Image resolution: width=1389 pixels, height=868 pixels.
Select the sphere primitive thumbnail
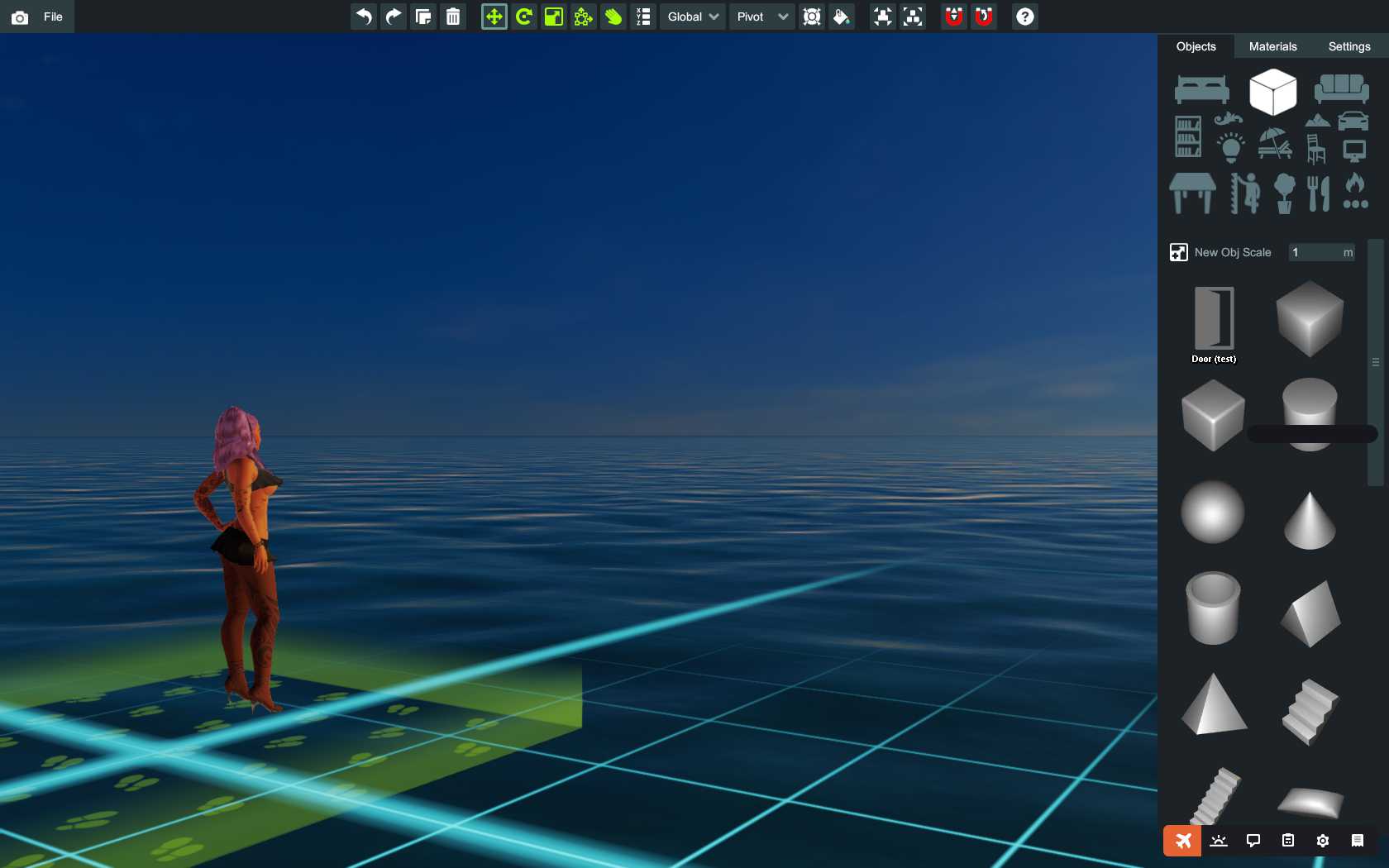1213,512
